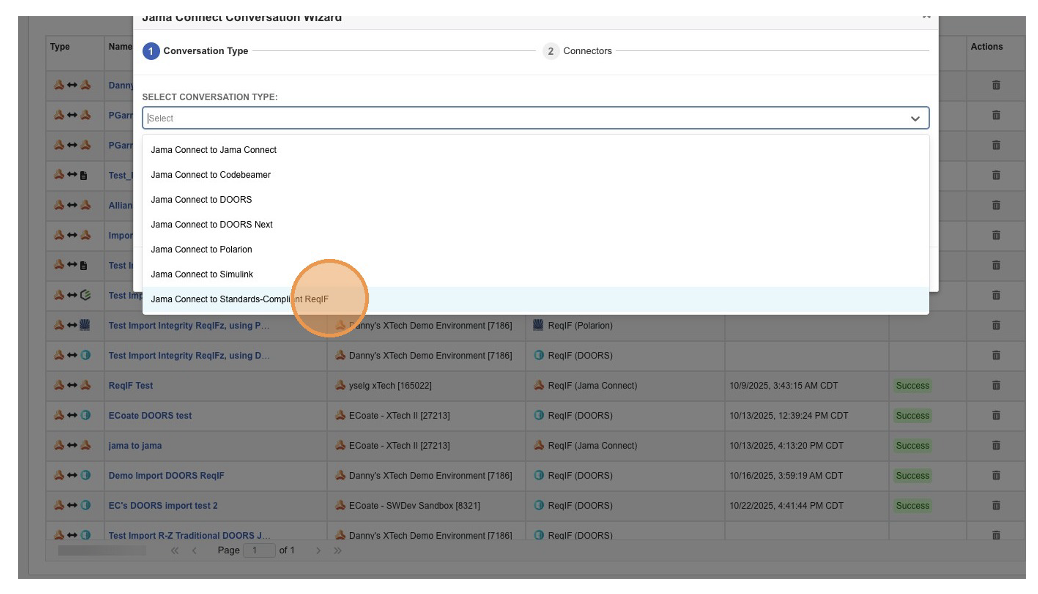Click the horizontal scrollbar below the table
The width and height of the screenshot is (1038, 594).
(x=102, y=550)
